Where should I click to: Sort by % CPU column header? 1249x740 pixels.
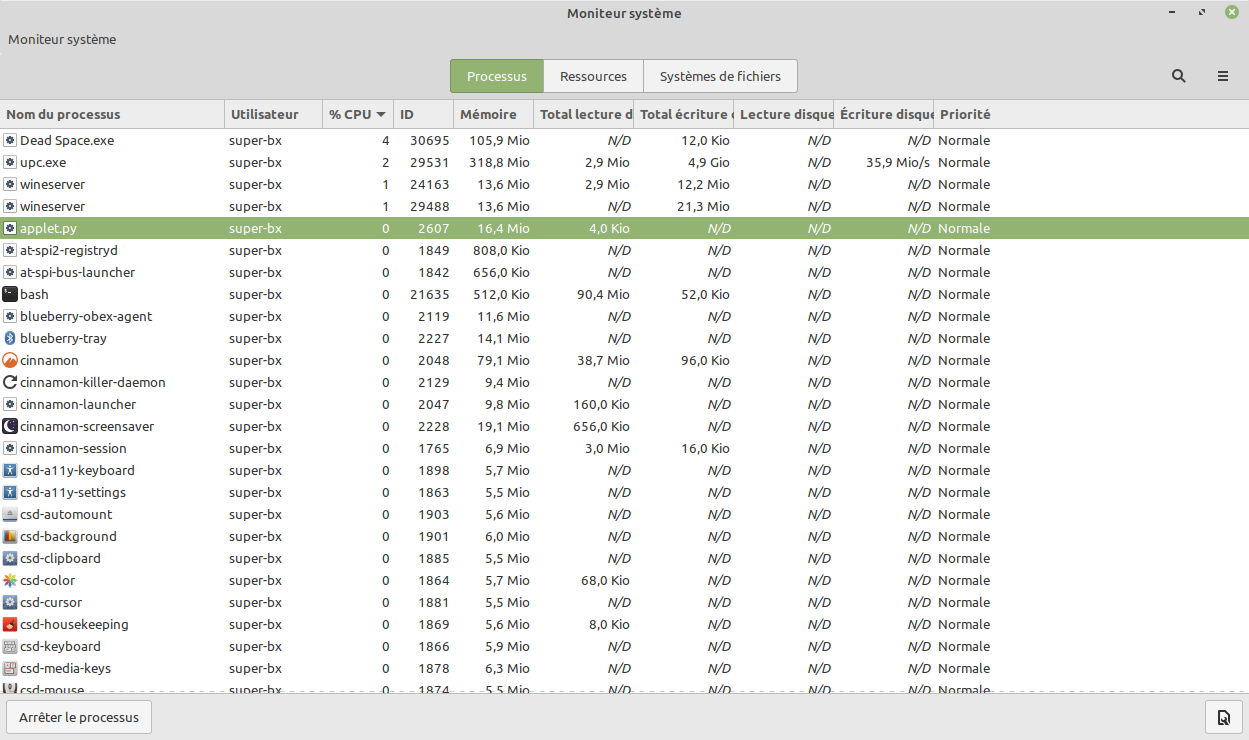pyautogui.click(x=356, y=114)
